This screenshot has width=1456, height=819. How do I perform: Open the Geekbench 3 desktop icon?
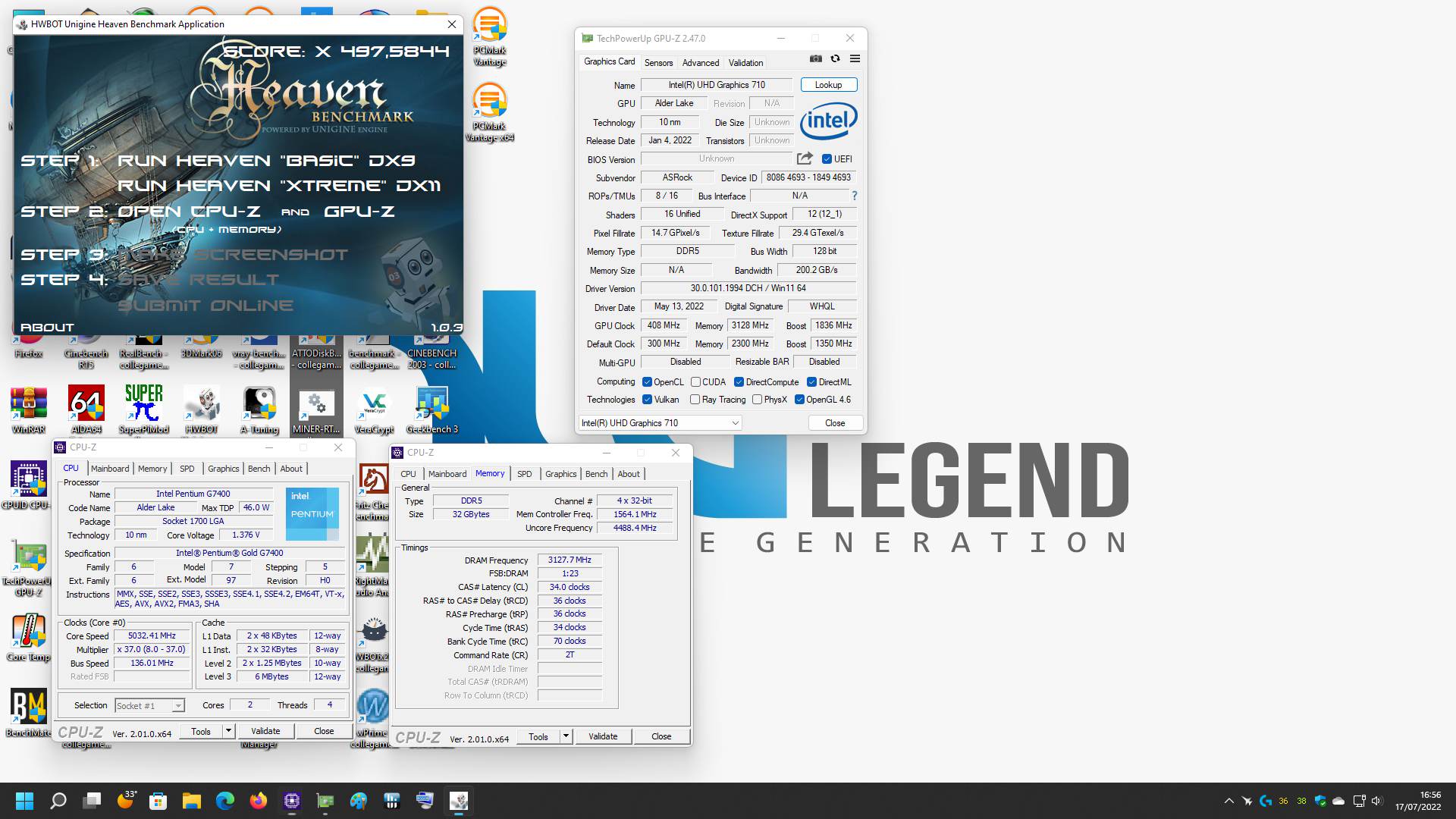[x=432, y=410]
